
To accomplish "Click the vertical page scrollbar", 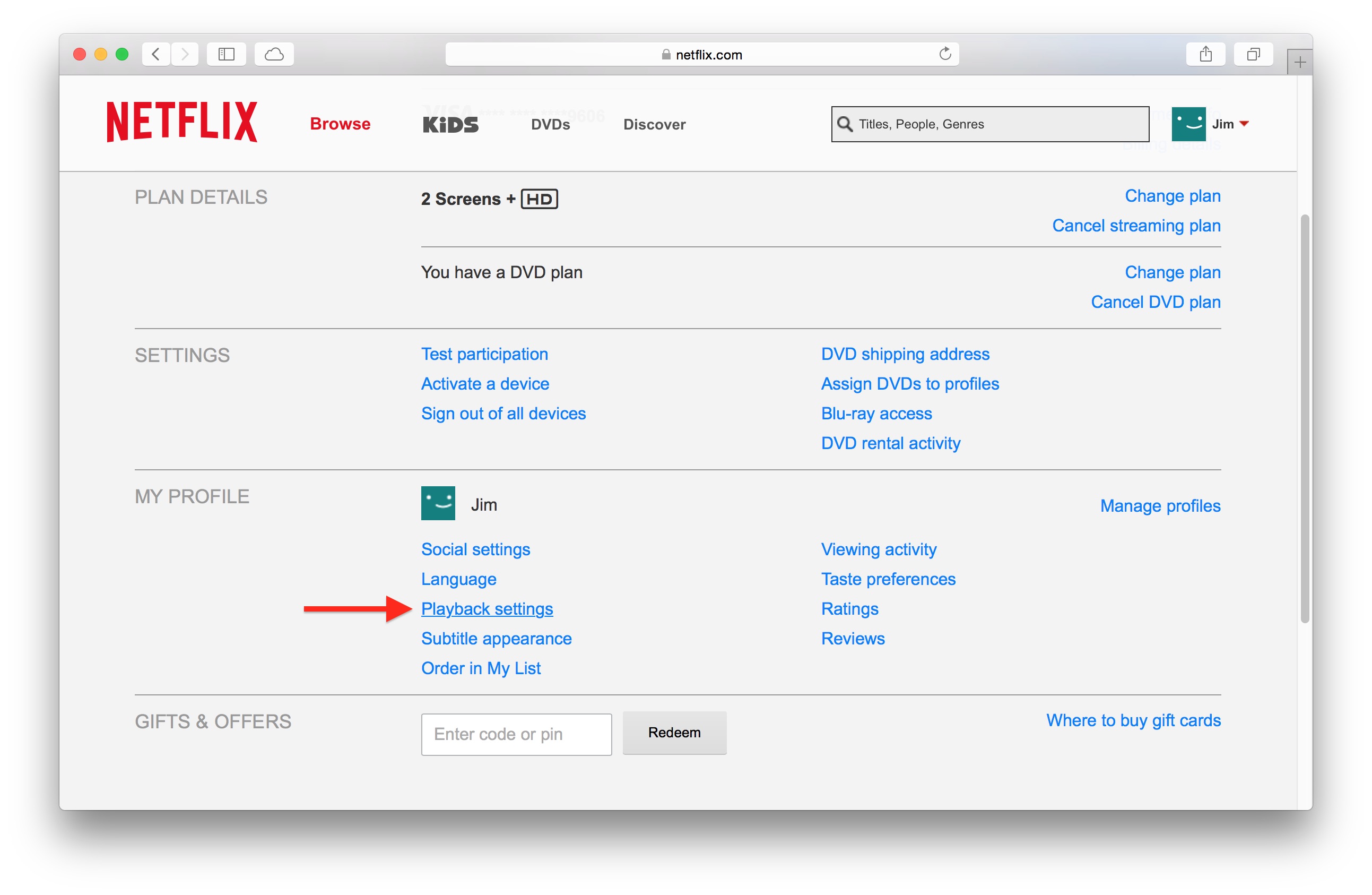I will point(1305,419).
